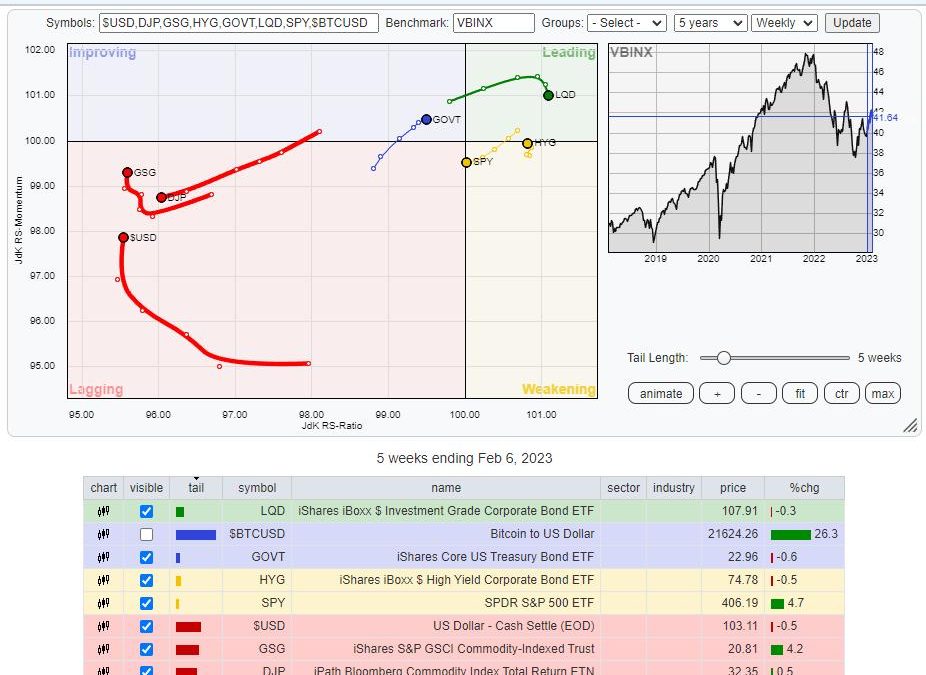Click the Update button
Image resolution: width=926 pixels, height=675 pixels.
point(852,23)
